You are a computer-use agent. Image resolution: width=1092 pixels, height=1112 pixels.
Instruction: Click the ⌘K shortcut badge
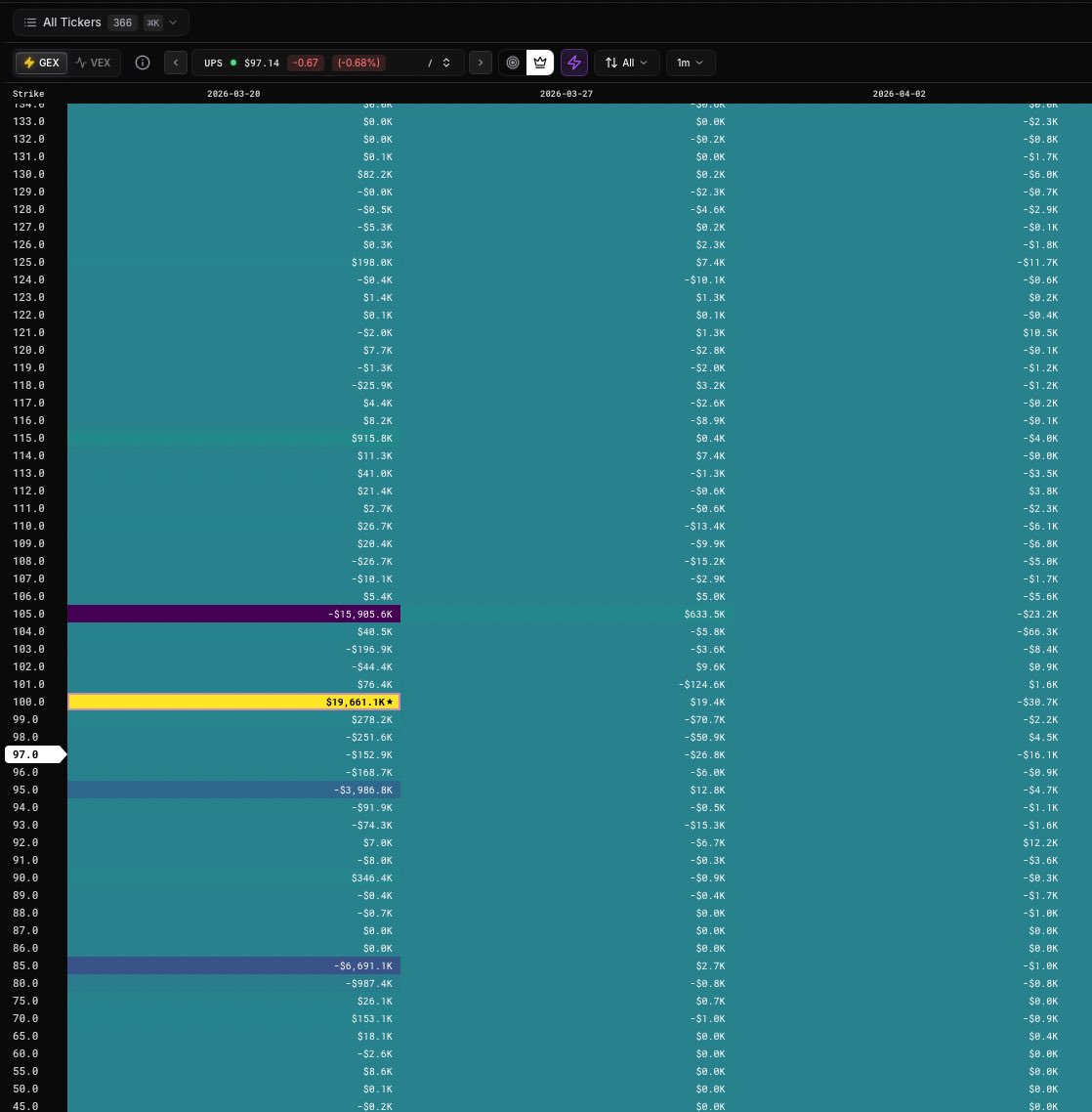pyautogui.click(x=153, y=22)
